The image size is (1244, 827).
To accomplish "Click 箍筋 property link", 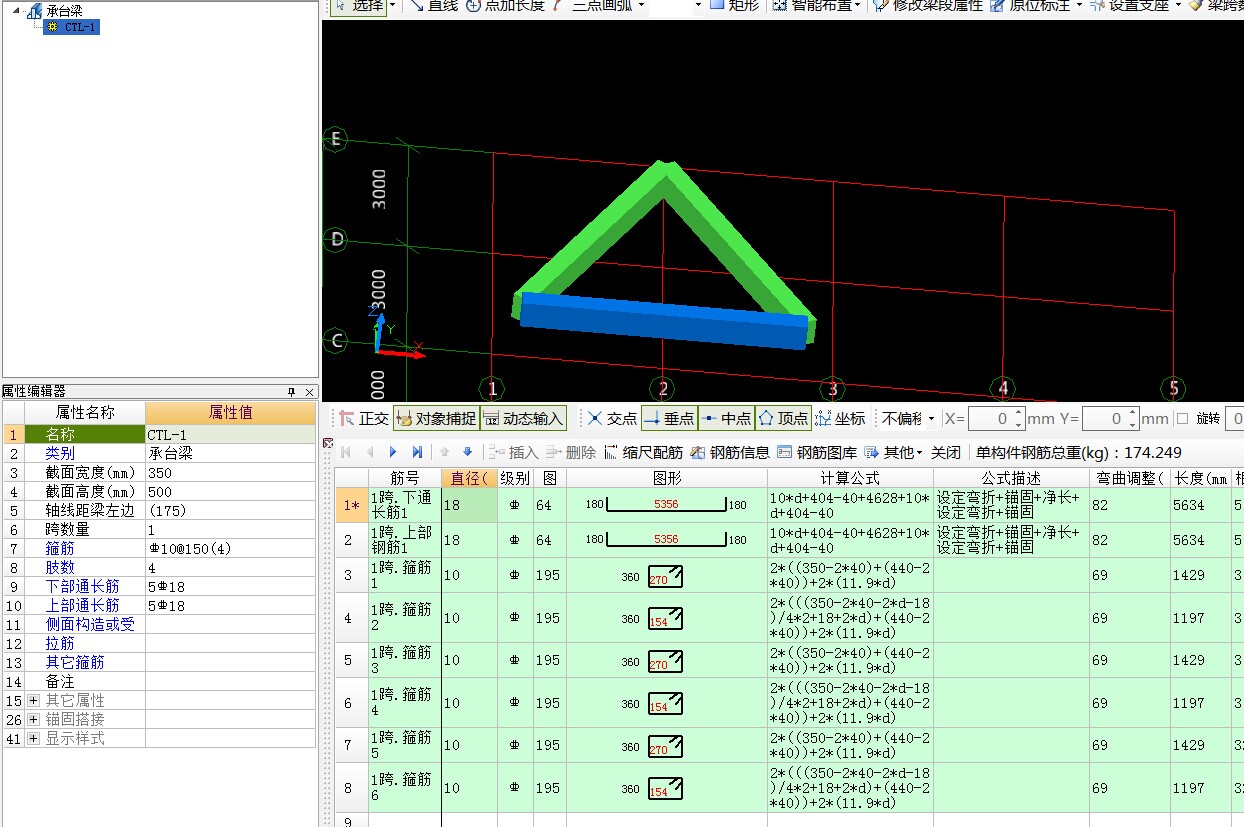I will point(60,548).
